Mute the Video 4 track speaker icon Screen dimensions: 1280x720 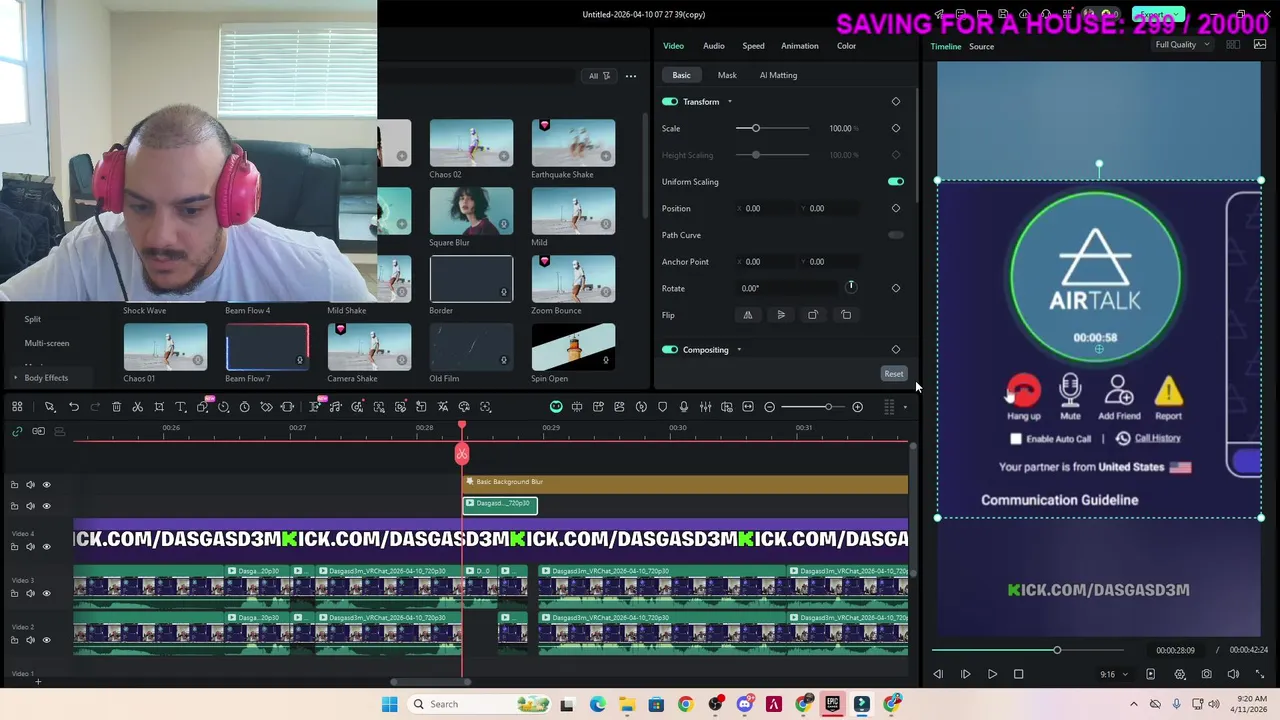[x=30, y=547]
